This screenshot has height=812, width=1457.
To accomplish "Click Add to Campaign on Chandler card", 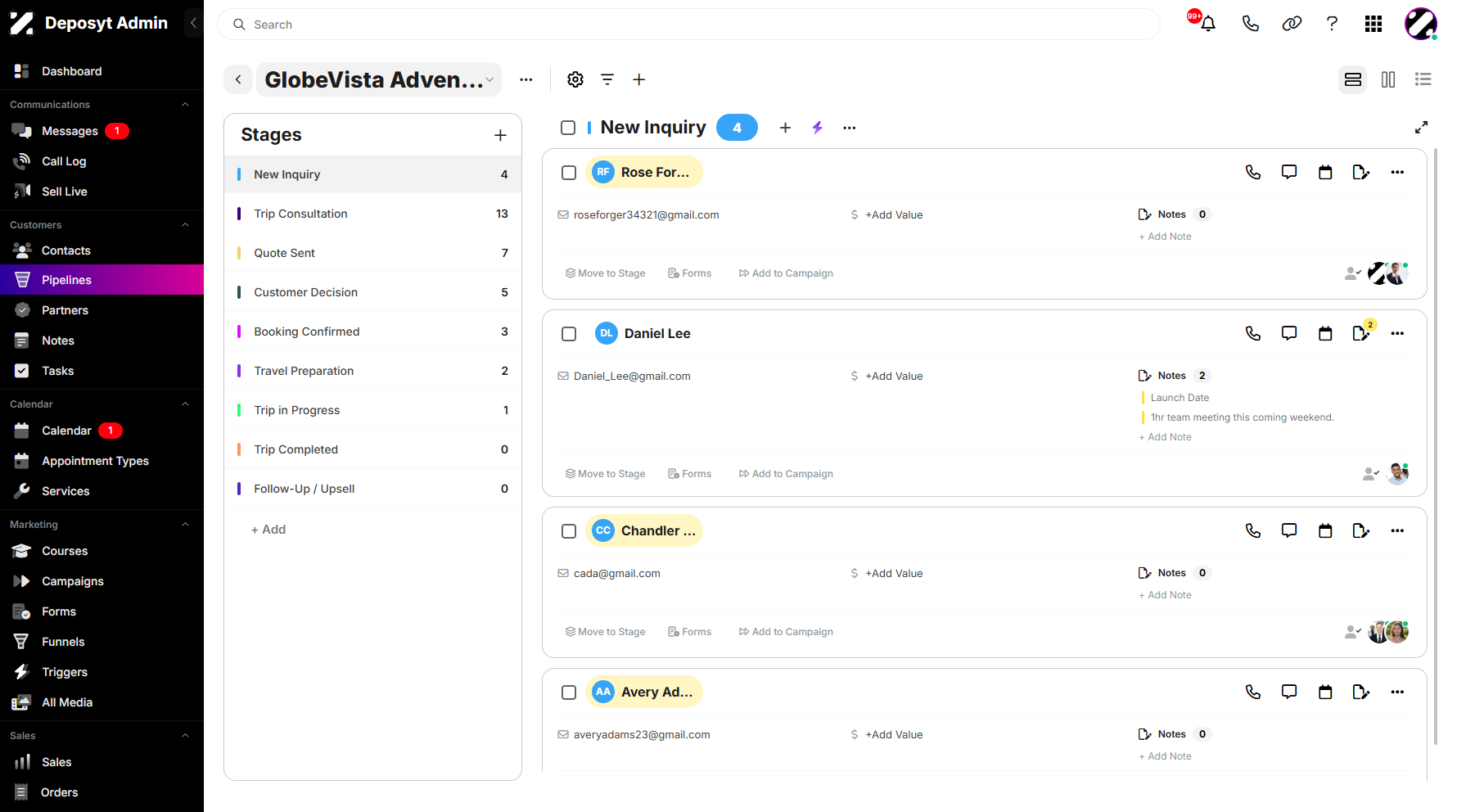I will 786,632.
